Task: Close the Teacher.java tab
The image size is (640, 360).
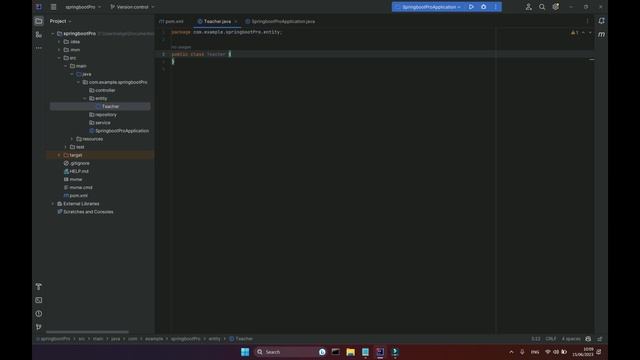Action: pyautogui.click(x=236, y=21)
